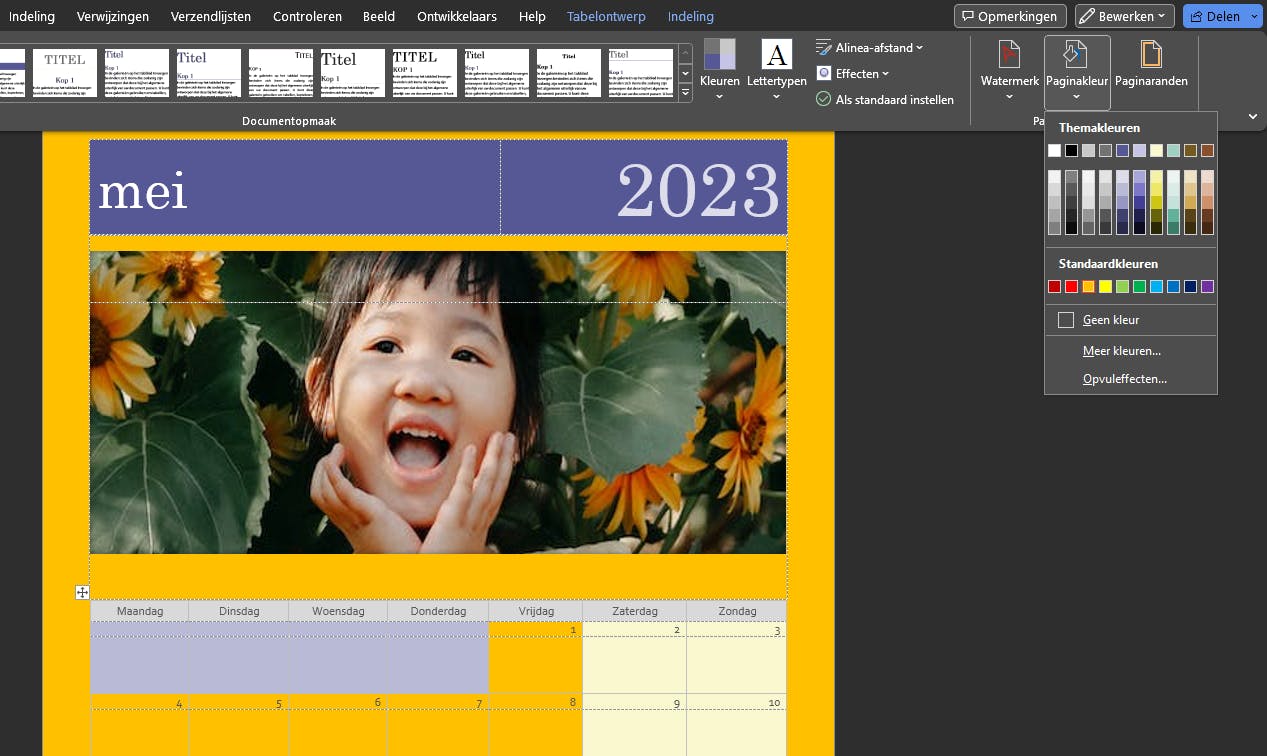Open the Lettertypen theme fonts gallery
Screen dimensions: 1267x756
pos(776,69)
